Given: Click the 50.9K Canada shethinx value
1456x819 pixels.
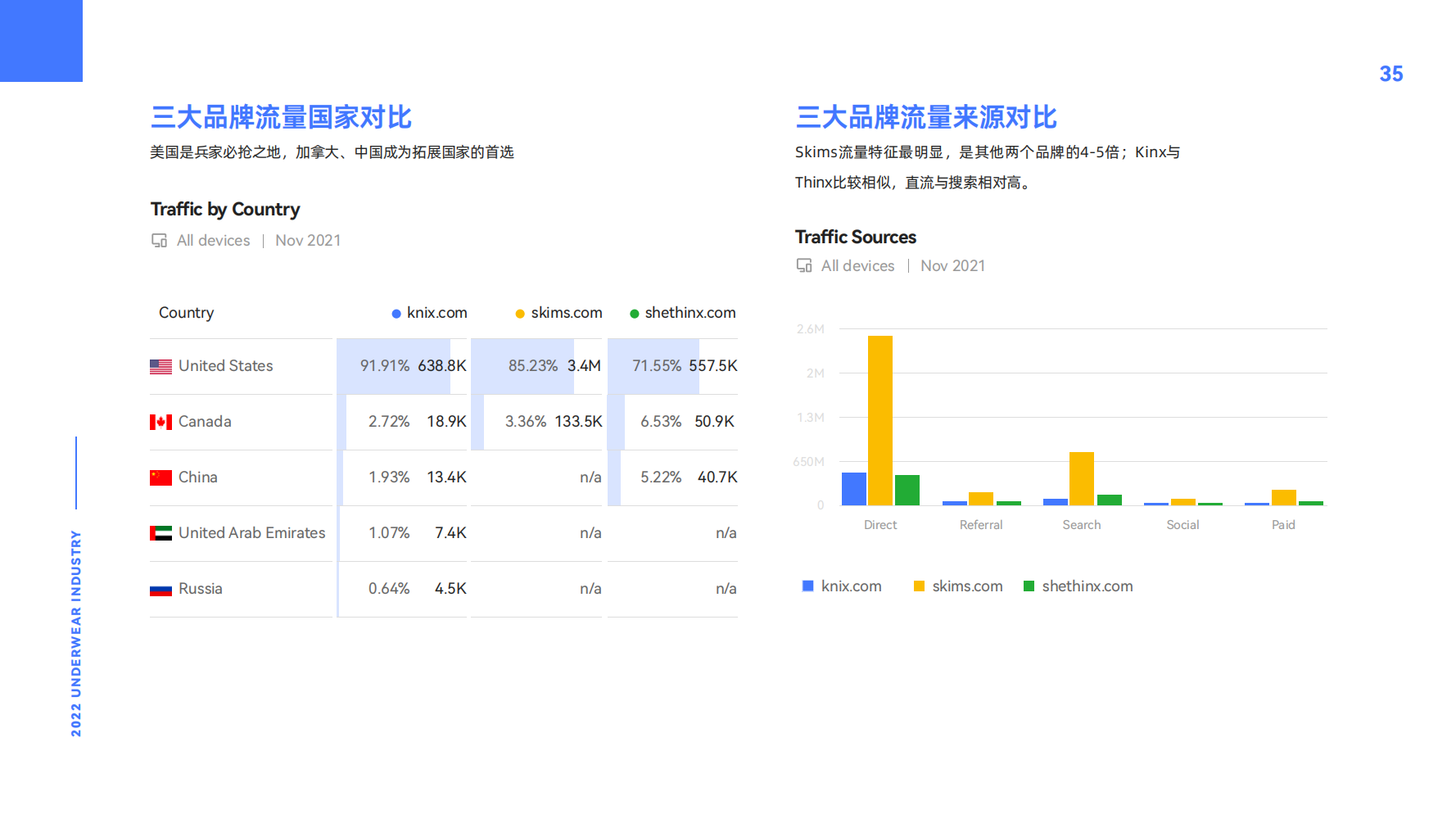Looking at the screenshot, I should (x=715, y=422).
